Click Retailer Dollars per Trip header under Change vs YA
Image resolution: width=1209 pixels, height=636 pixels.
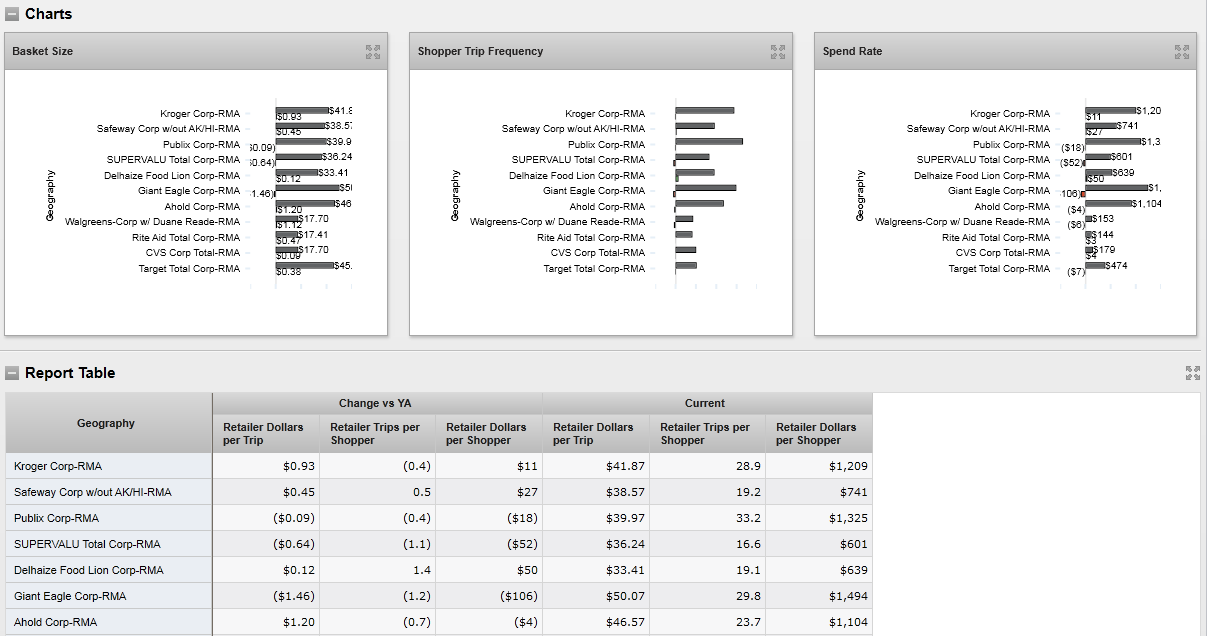pyautogui.click(x=263, y=433)
